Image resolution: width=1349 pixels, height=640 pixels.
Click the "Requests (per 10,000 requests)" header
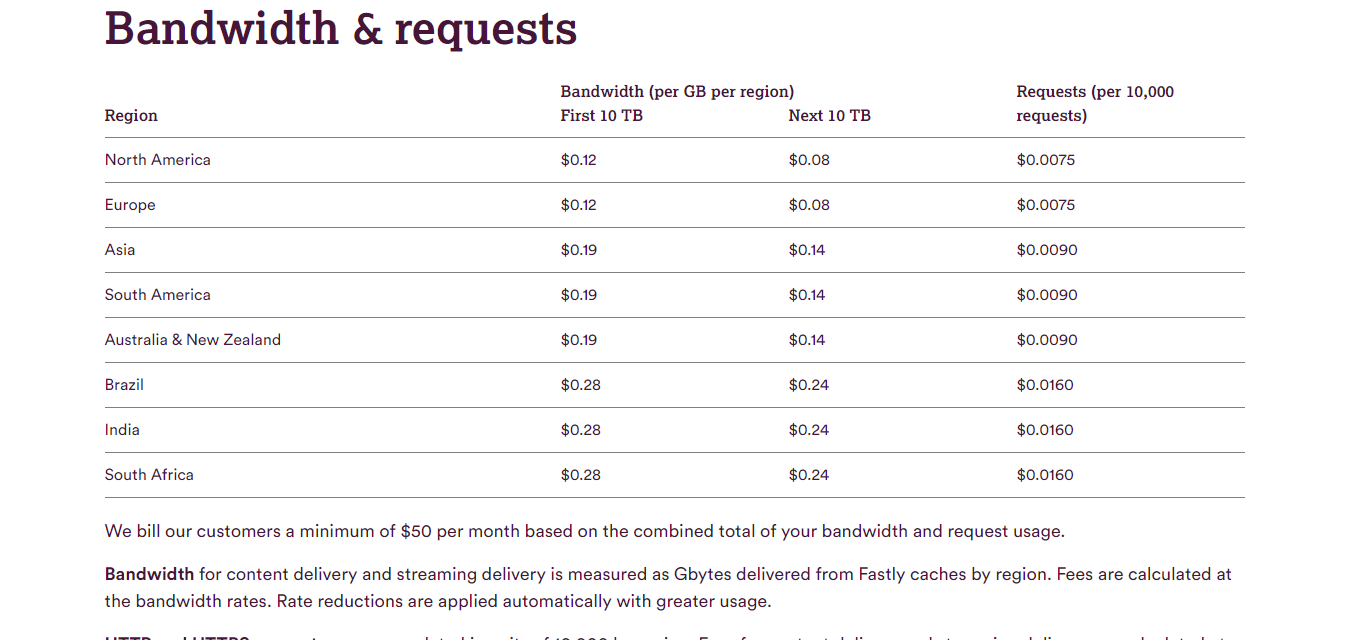coord(1095,104)
